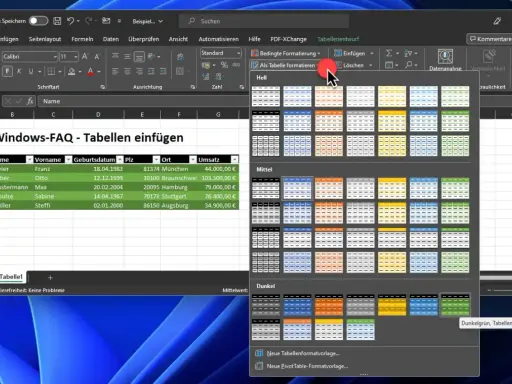
Task: Select the dark green Dunkel table style
Action: point(455,305)
